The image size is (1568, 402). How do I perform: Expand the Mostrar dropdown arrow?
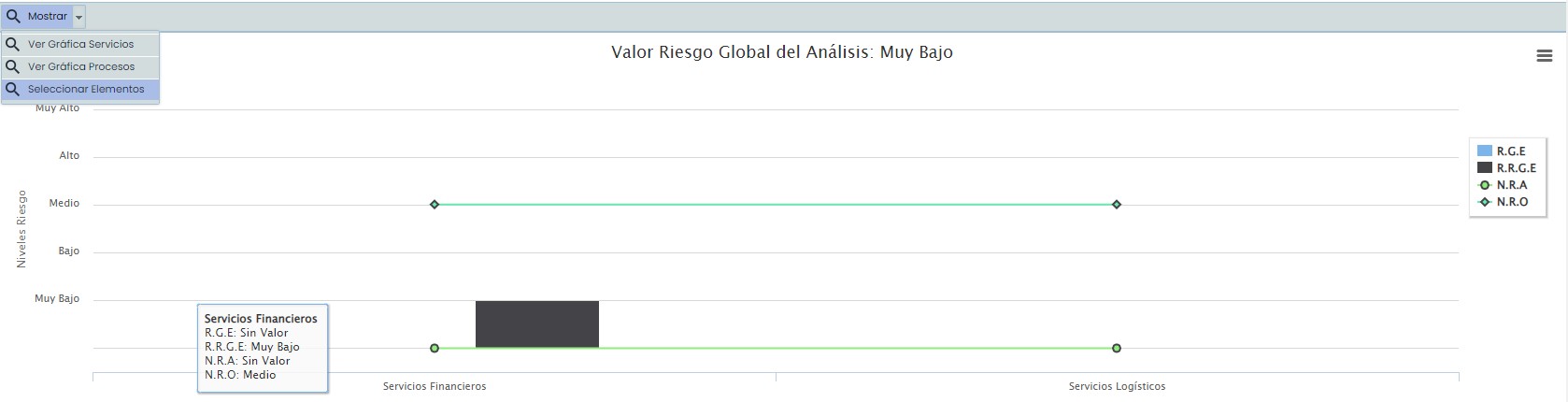[78, 17]
